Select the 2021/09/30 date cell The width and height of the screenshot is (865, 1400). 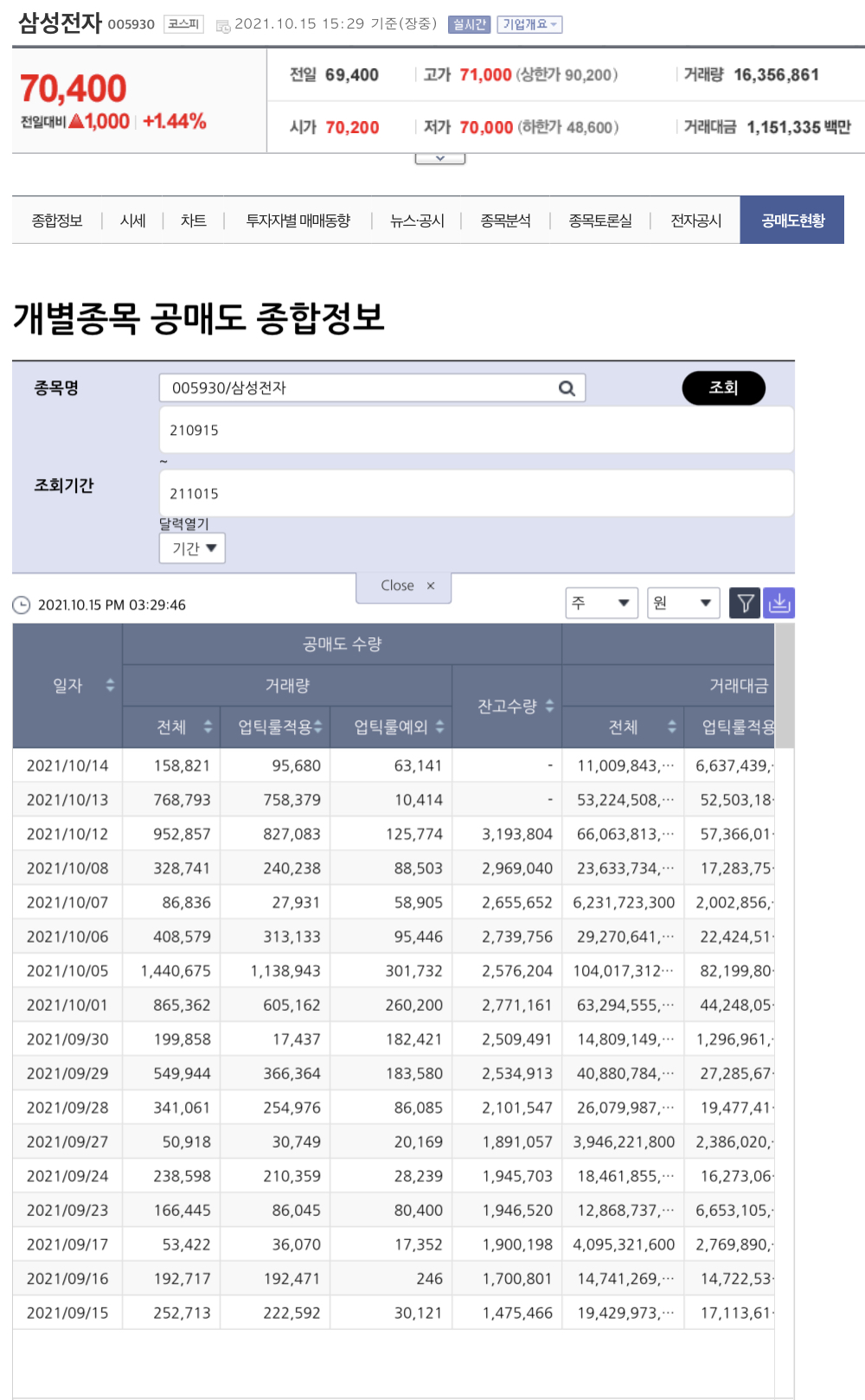pos(67,1039)
